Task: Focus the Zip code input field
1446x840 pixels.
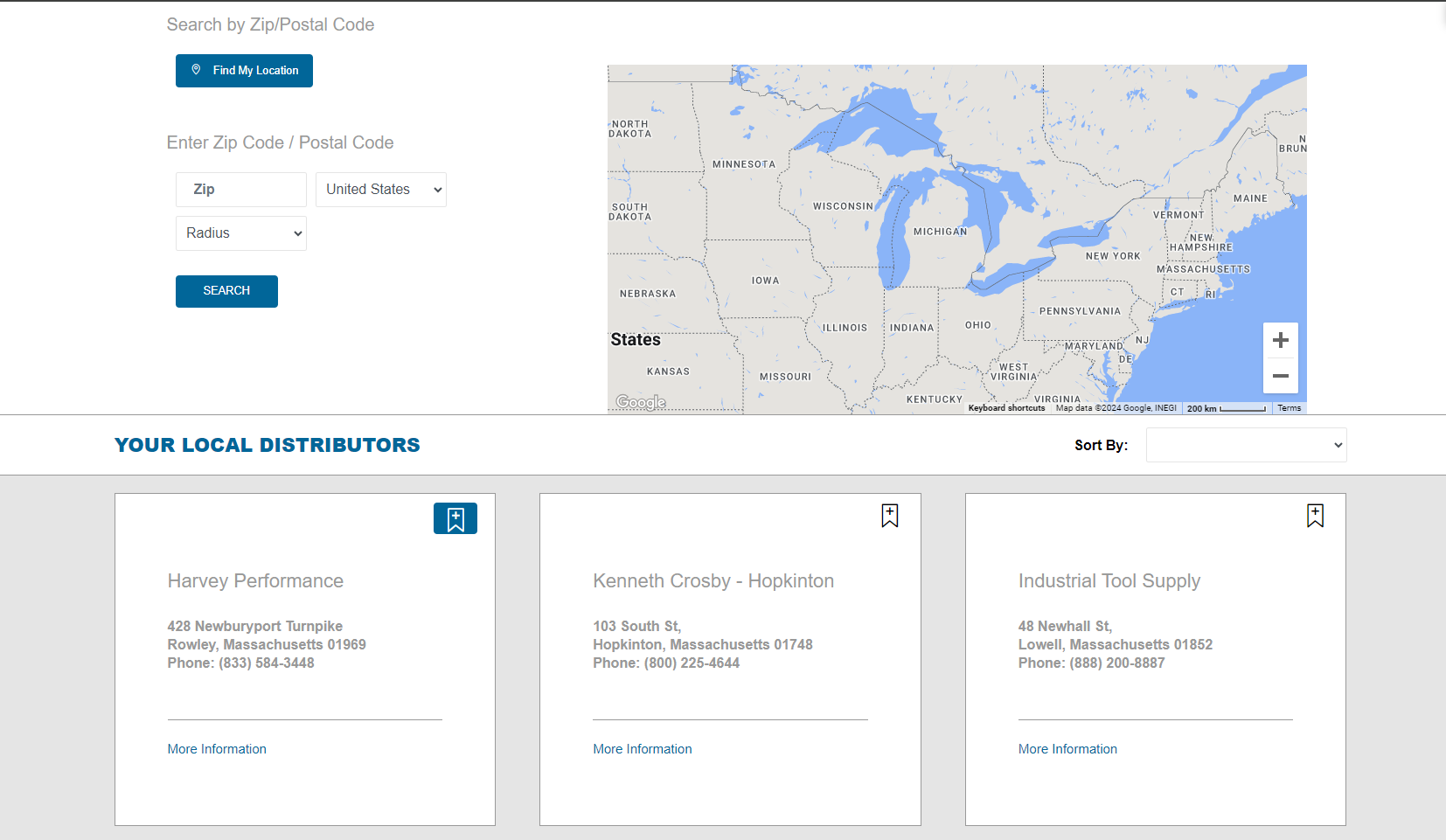Action: coord(241,190)
